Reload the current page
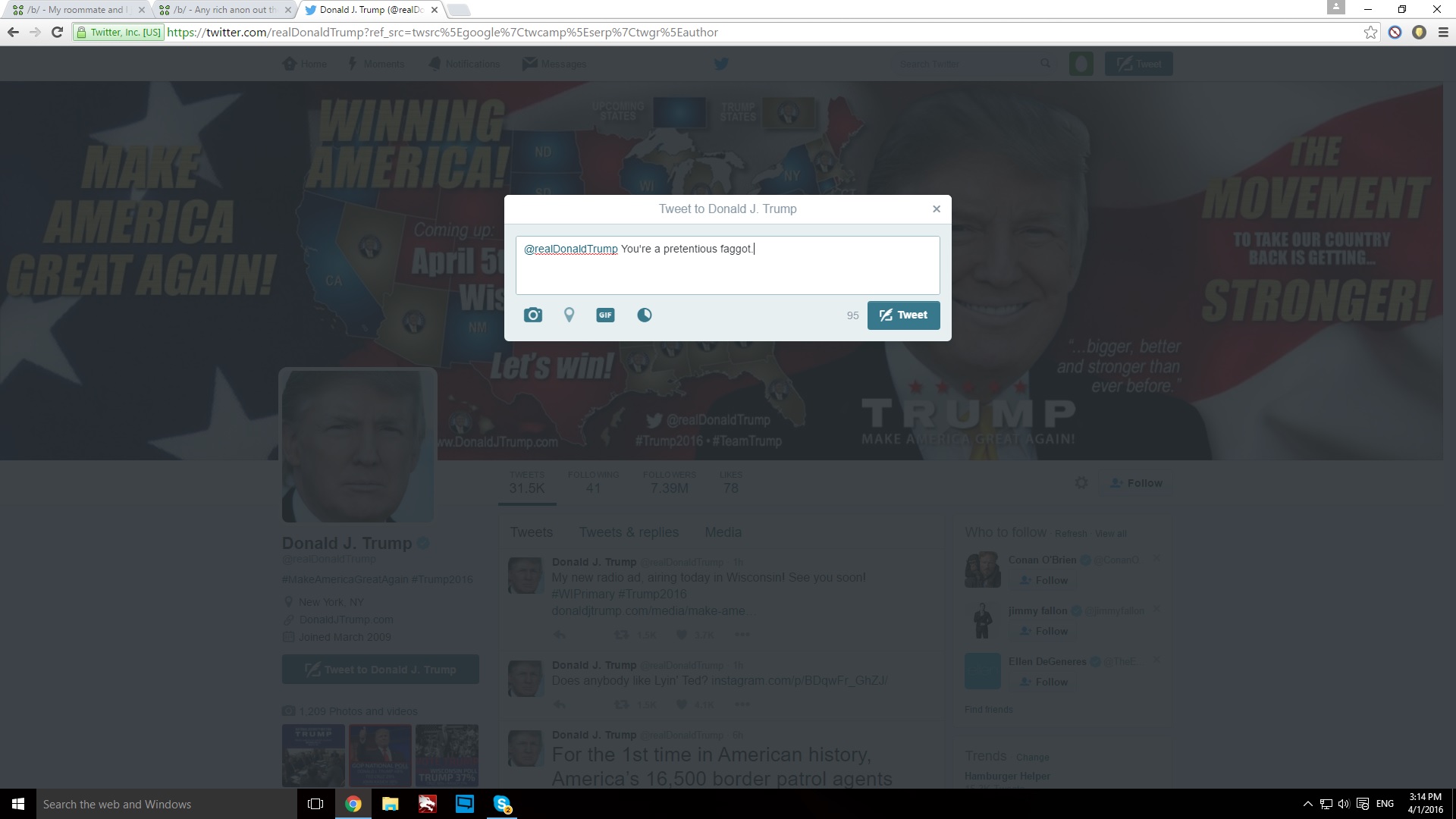The width and height of the screenshot is (1456, 819). click(x=57, y=32)
